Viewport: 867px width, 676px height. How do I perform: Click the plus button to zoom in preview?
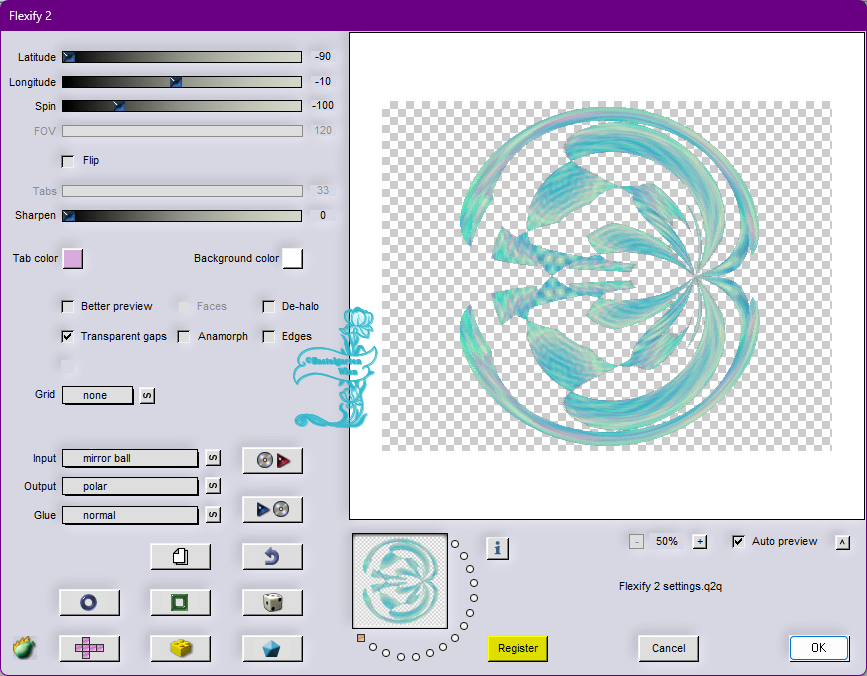pos(700,542)
